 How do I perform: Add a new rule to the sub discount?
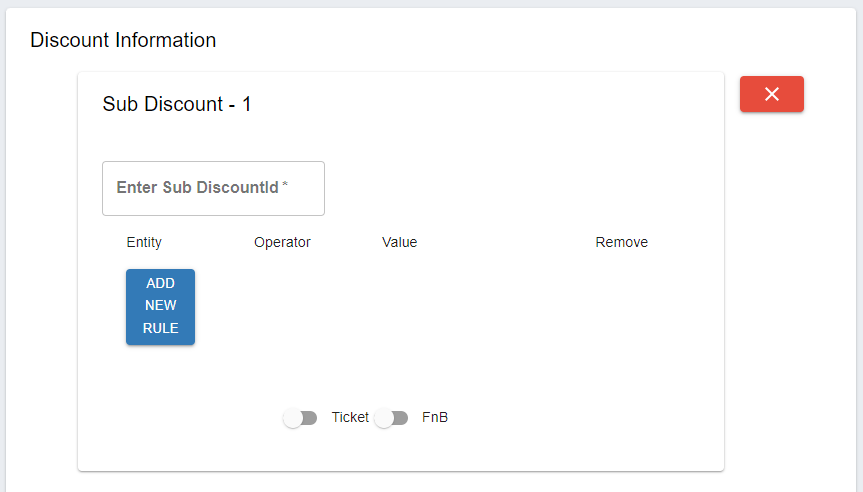[x=160, y=306]
